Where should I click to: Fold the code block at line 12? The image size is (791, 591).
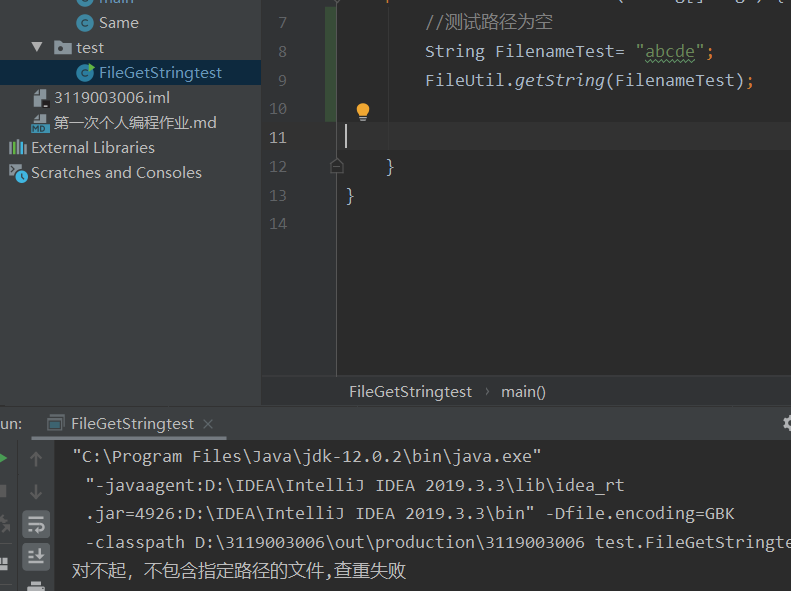pos(337,166)
